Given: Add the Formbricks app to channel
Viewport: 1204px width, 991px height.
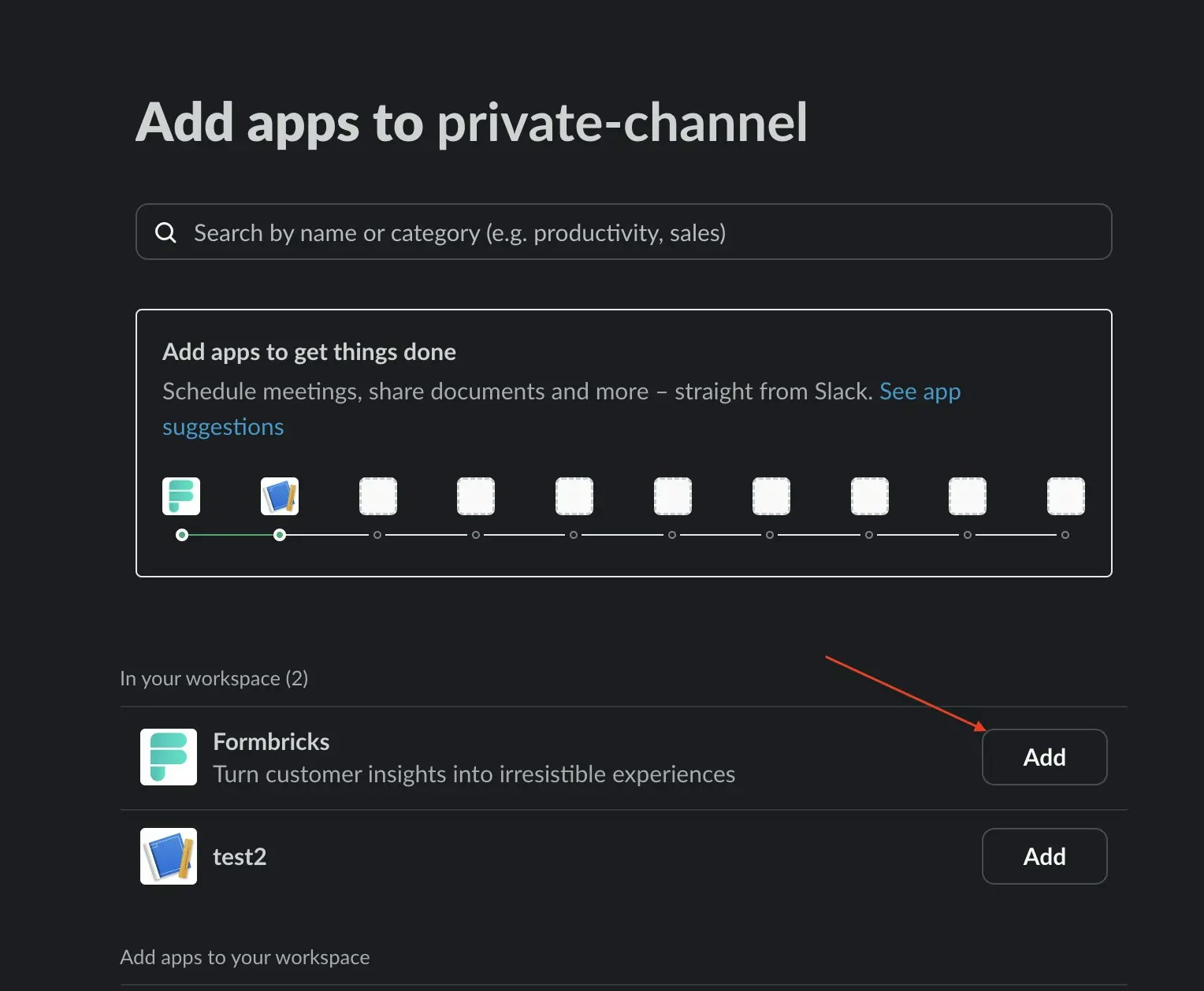Looking at the screenshot, I should click(x=1044, y=757).
